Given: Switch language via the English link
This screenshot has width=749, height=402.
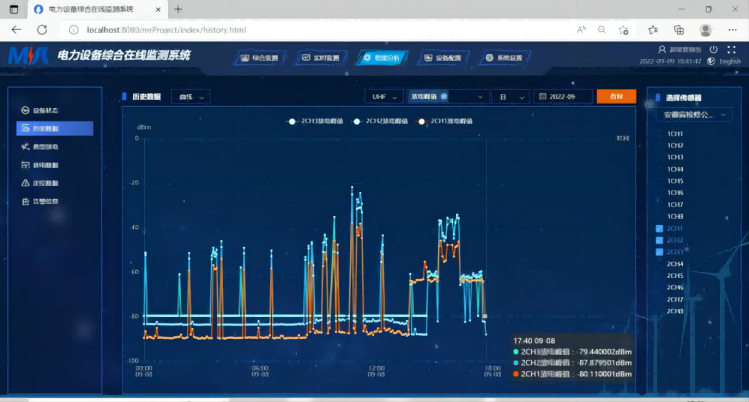Looking at the screenshot, I should [729, 61].
